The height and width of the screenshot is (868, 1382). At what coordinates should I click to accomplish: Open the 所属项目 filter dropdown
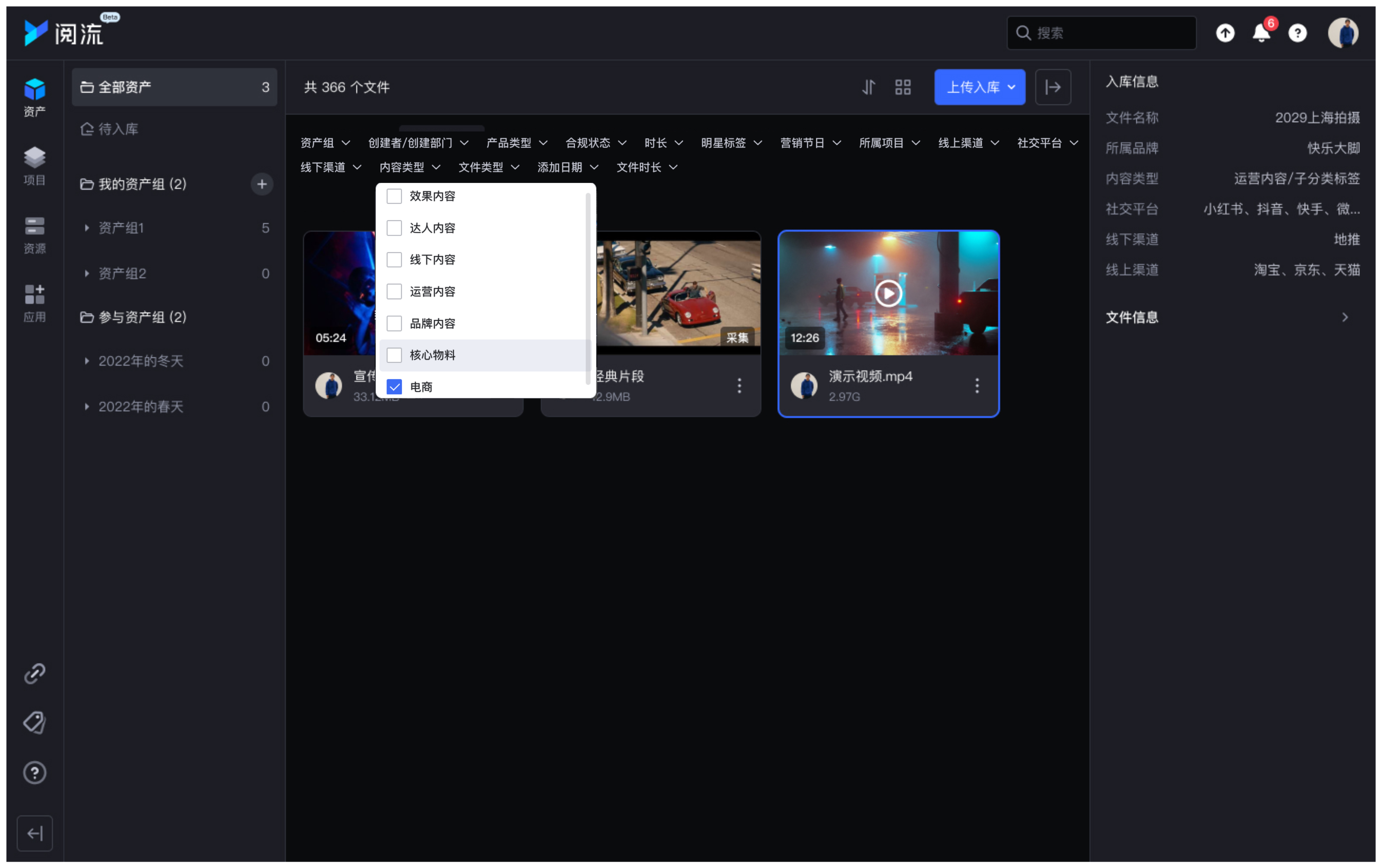pos(890,143)
